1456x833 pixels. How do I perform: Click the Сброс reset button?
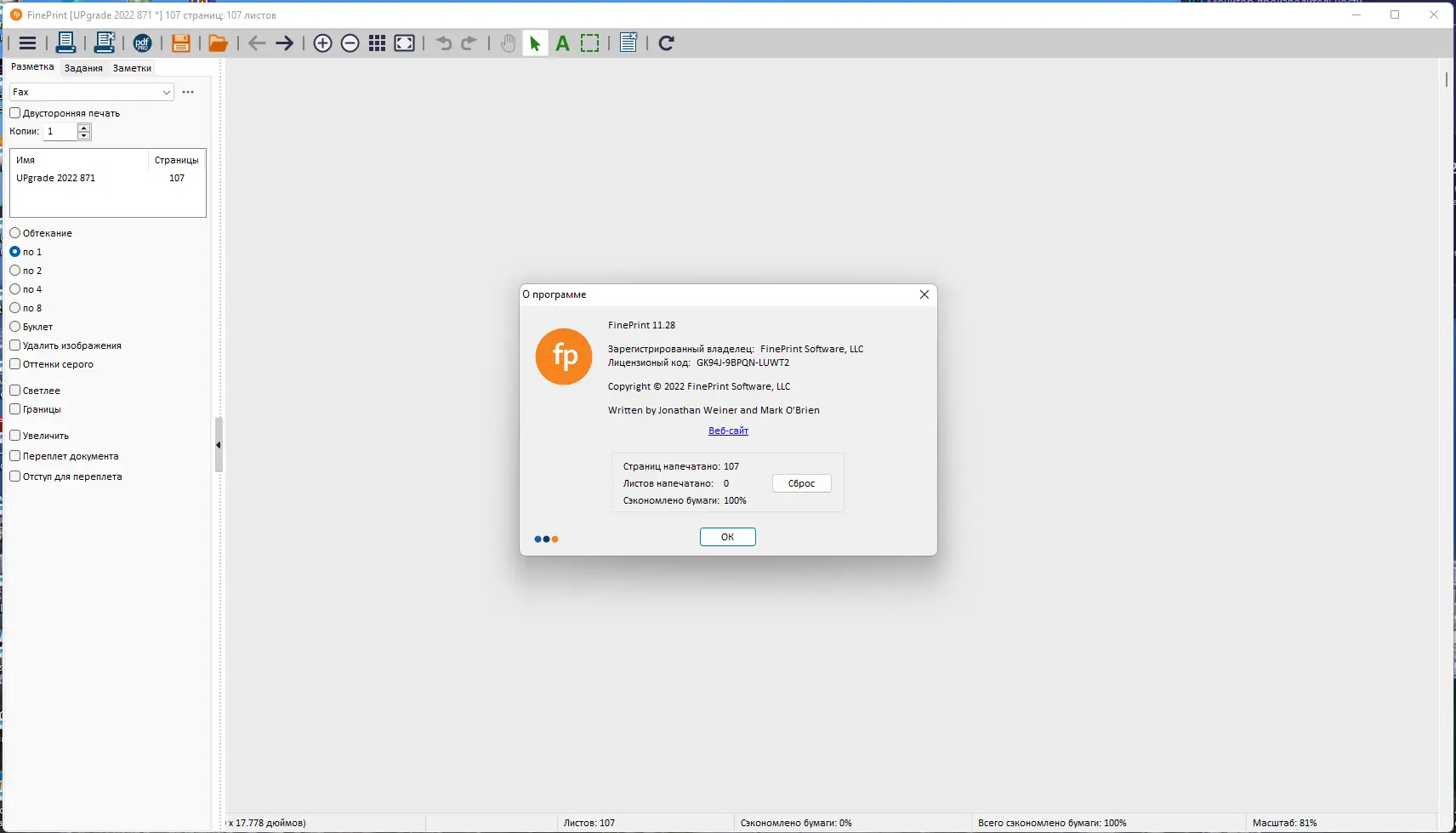coord(801,483)
